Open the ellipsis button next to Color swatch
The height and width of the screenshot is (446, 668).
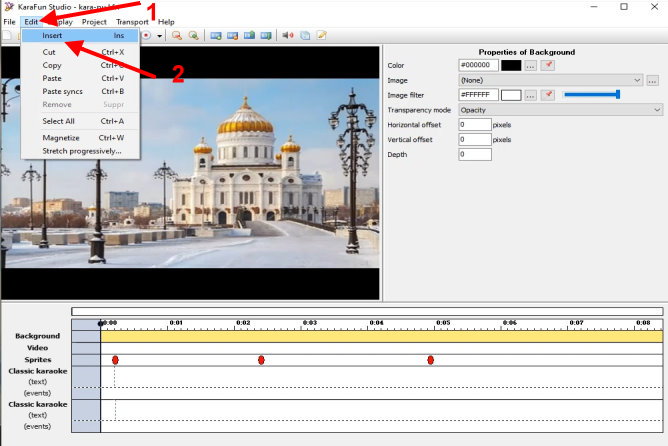(530, 65)
